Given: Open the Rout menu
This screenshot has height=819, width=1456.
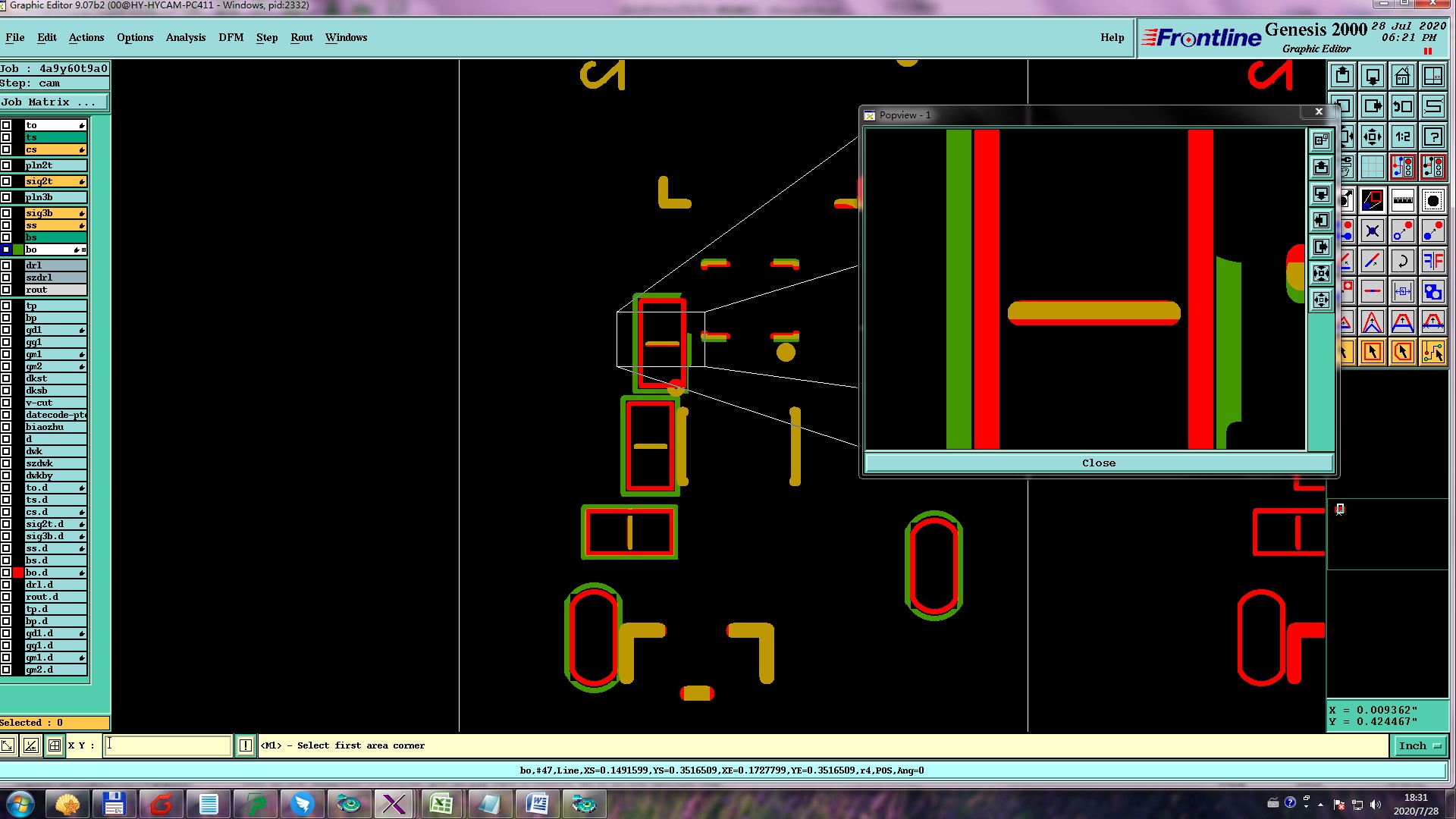Looking at the screenshot, I should point(301,38).
